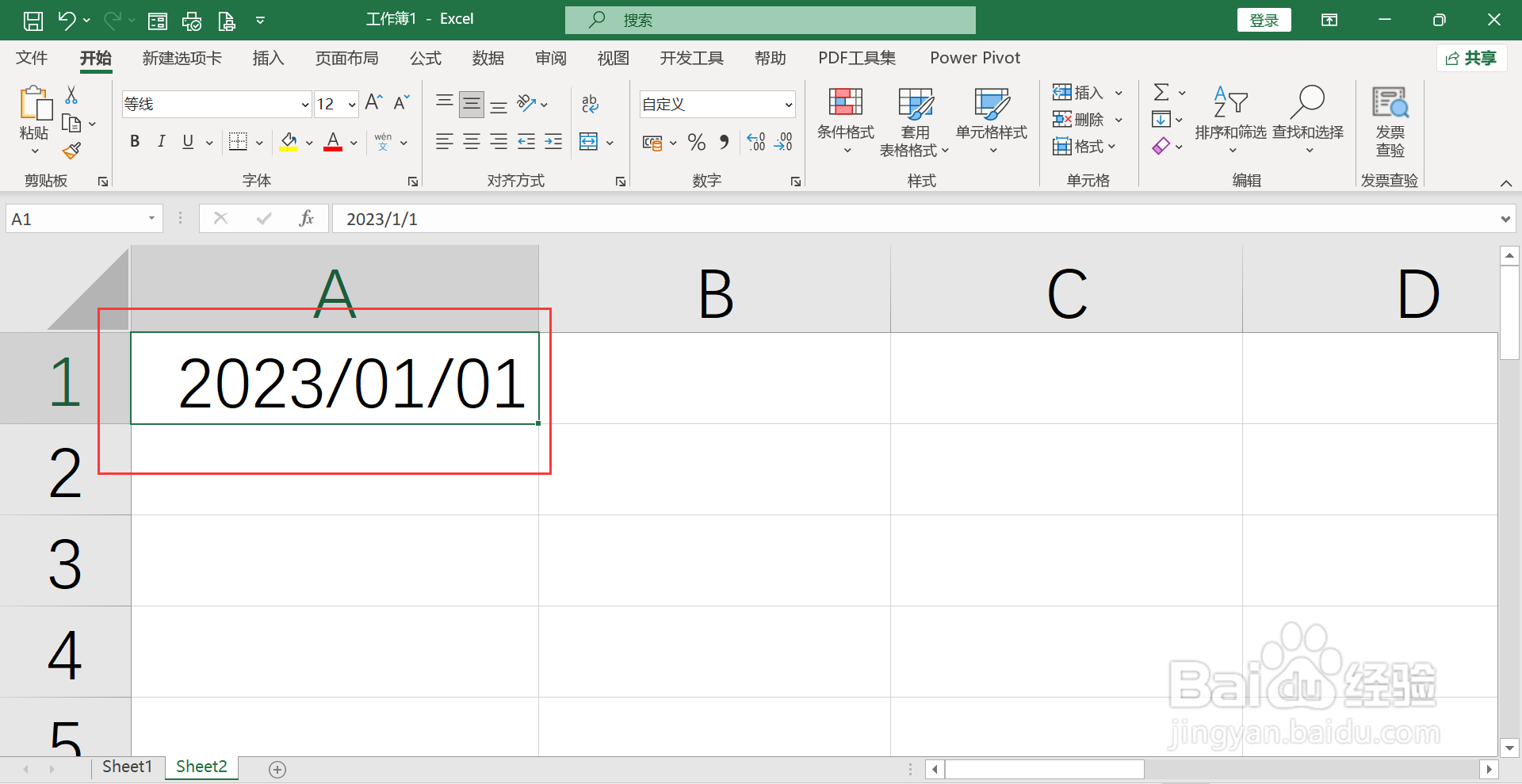Cut the selection with the scissors icon

[x=71, y=95]
